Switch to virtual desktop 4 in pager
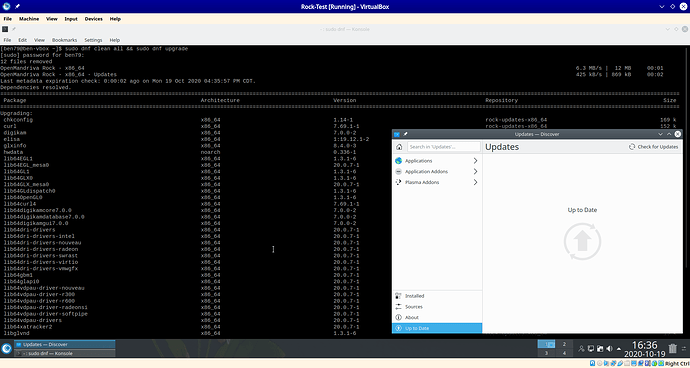 pos(564,353)
